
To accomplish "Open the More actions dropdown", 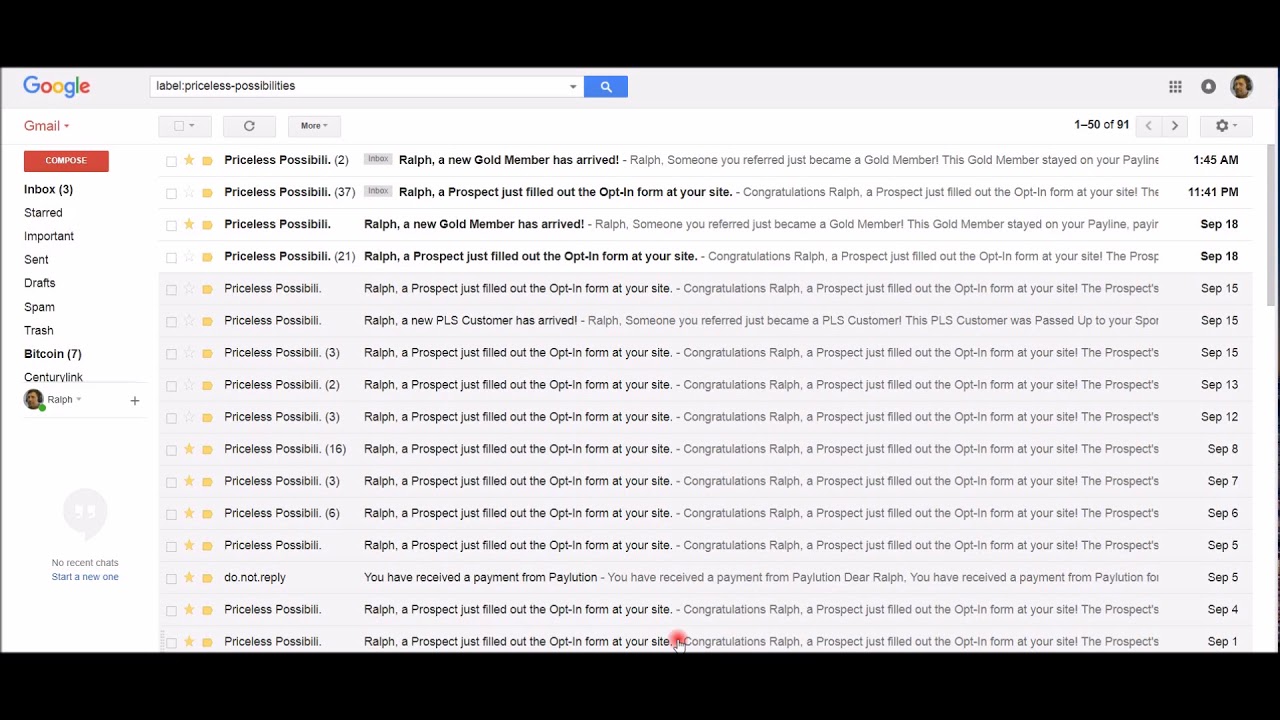I will (x=315, y=126).
